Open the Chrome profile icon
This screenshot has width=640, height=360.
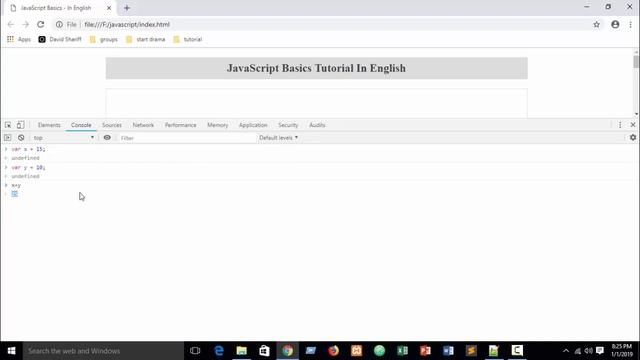pyautogui.click(x=615, y=24)
